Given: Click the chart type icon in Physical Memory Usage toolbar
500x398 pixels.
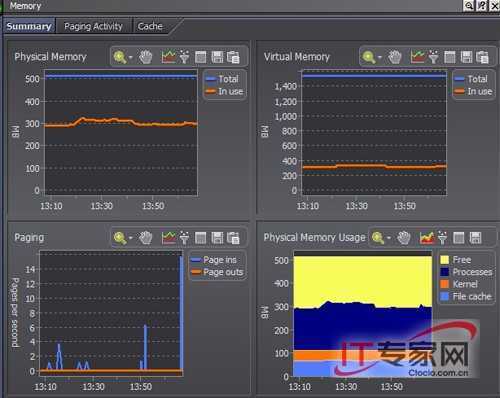Looking at the screenshot, I should tap(427, 238).
